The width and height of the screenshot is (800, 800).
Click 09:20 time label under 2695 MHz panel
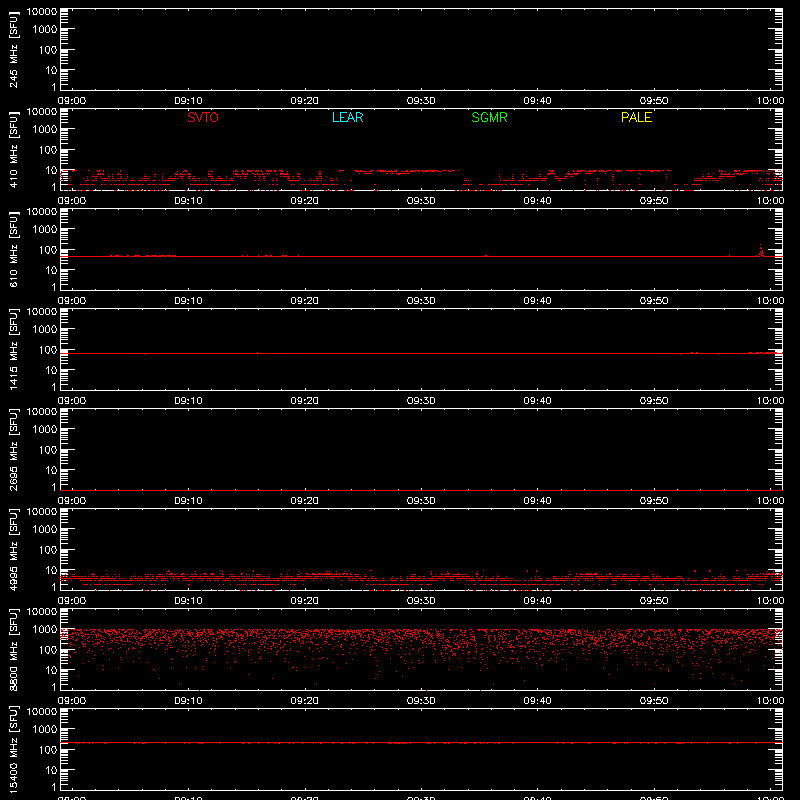click(x=305, y=501)
